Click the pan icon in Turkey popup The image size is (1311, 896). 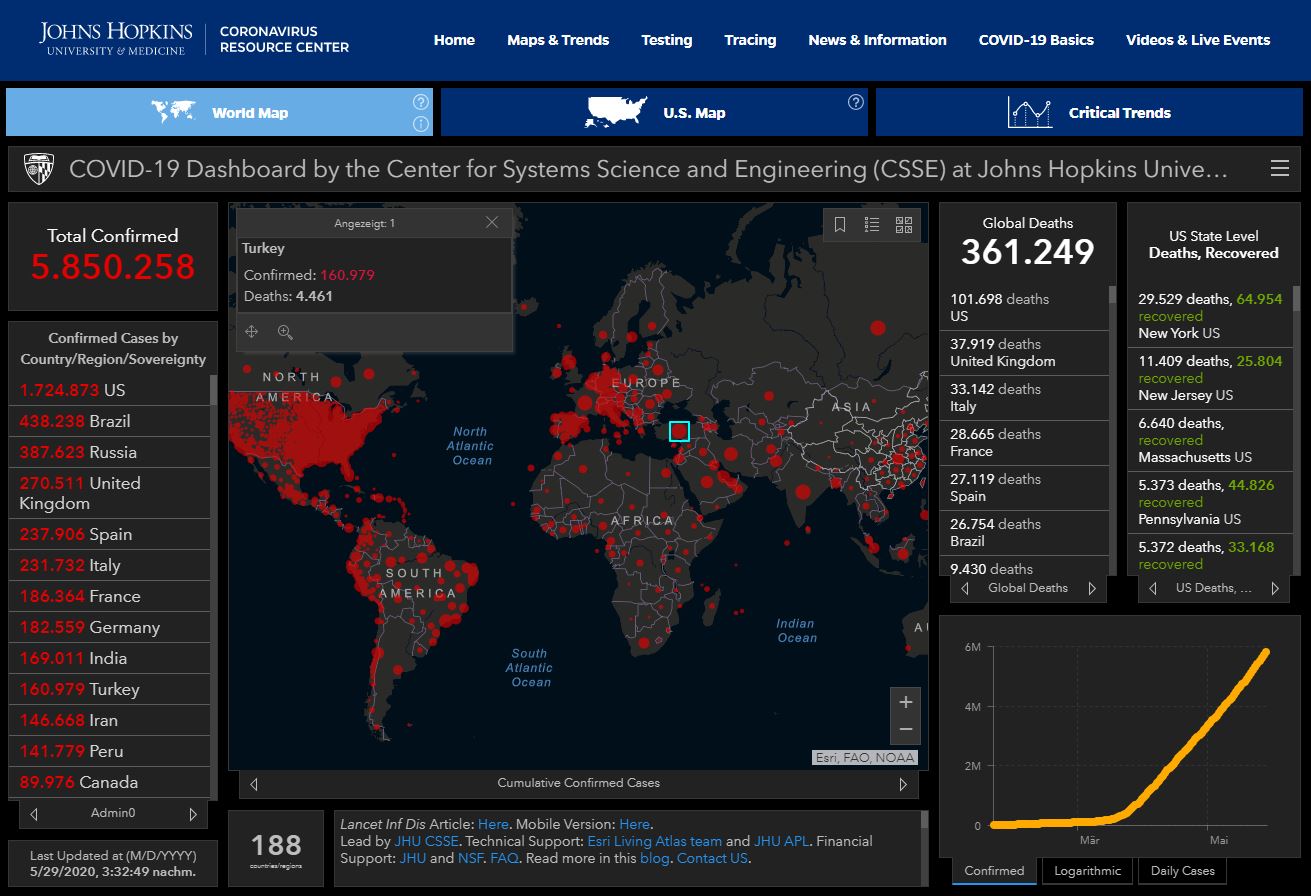click(x=251, y=332)
